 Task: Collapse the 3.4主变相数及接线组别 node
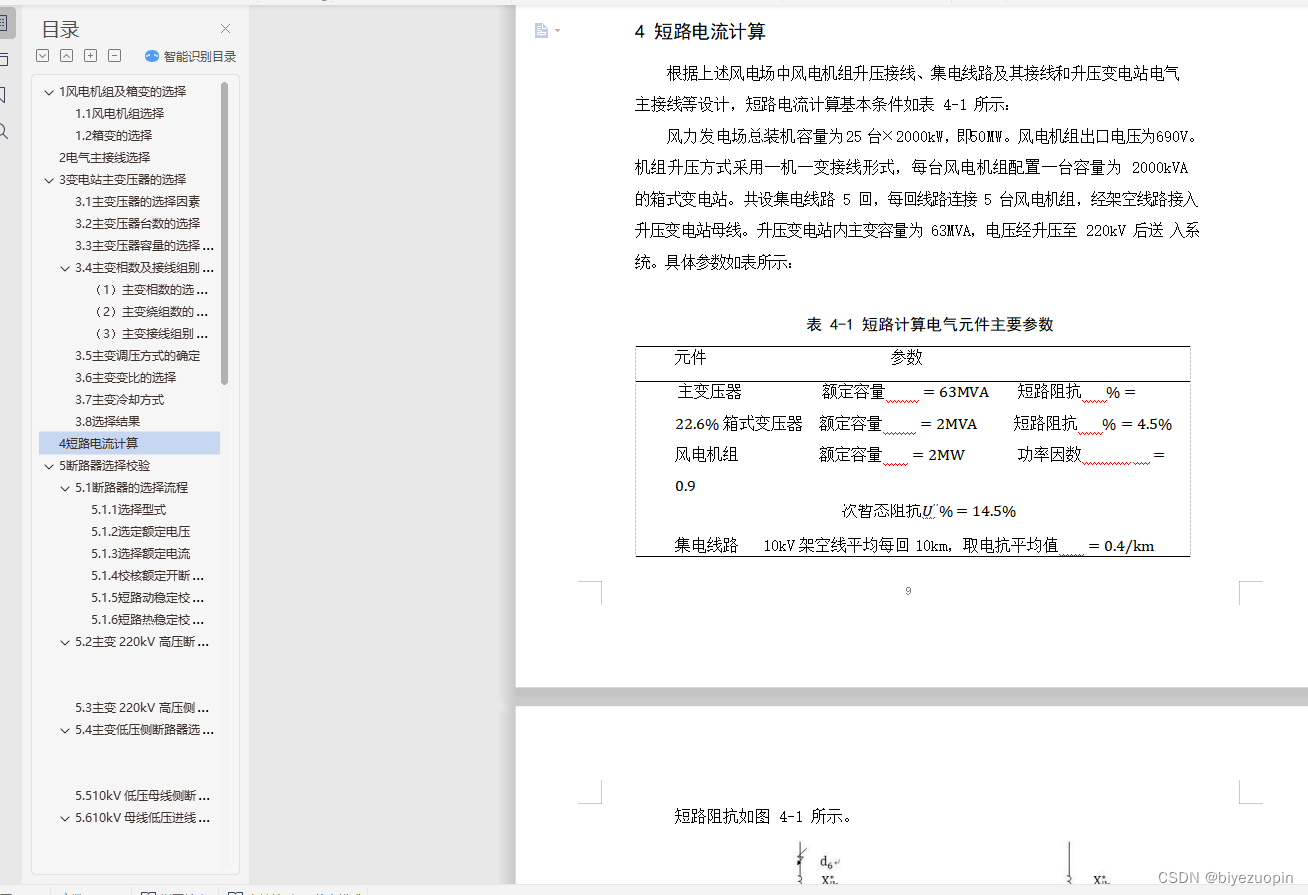coord(65,267)
